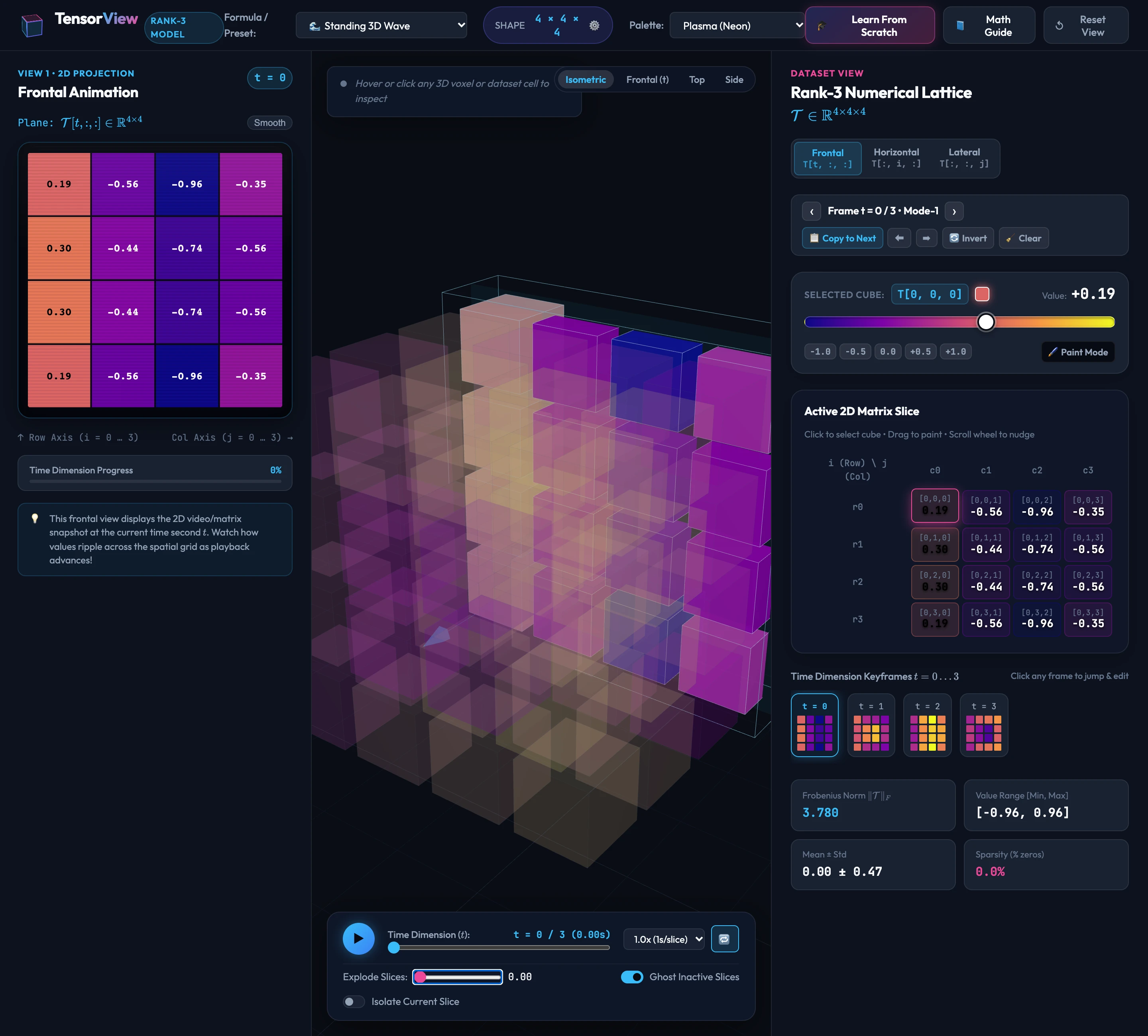Select Frontal slice mode tab
The height and width of the screenshot is (1036, 1148).
click(x=828, y=158)
